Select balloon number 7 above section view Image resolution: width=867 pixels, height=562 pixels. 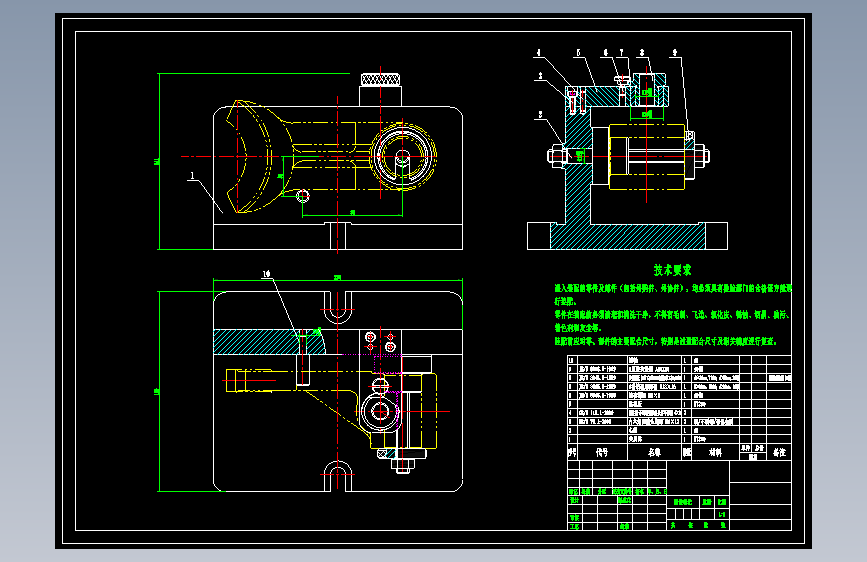(621, 53)
